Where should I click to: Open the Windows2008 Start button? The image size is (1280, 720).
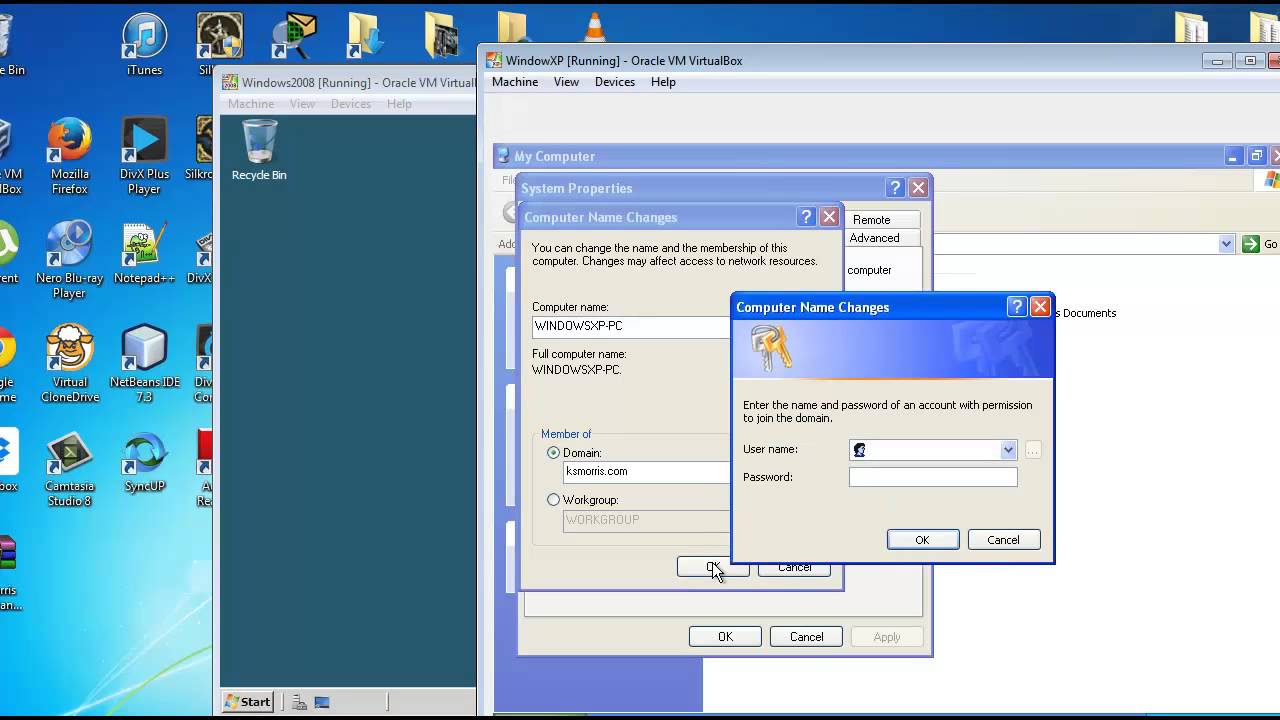tap(247, 702)
